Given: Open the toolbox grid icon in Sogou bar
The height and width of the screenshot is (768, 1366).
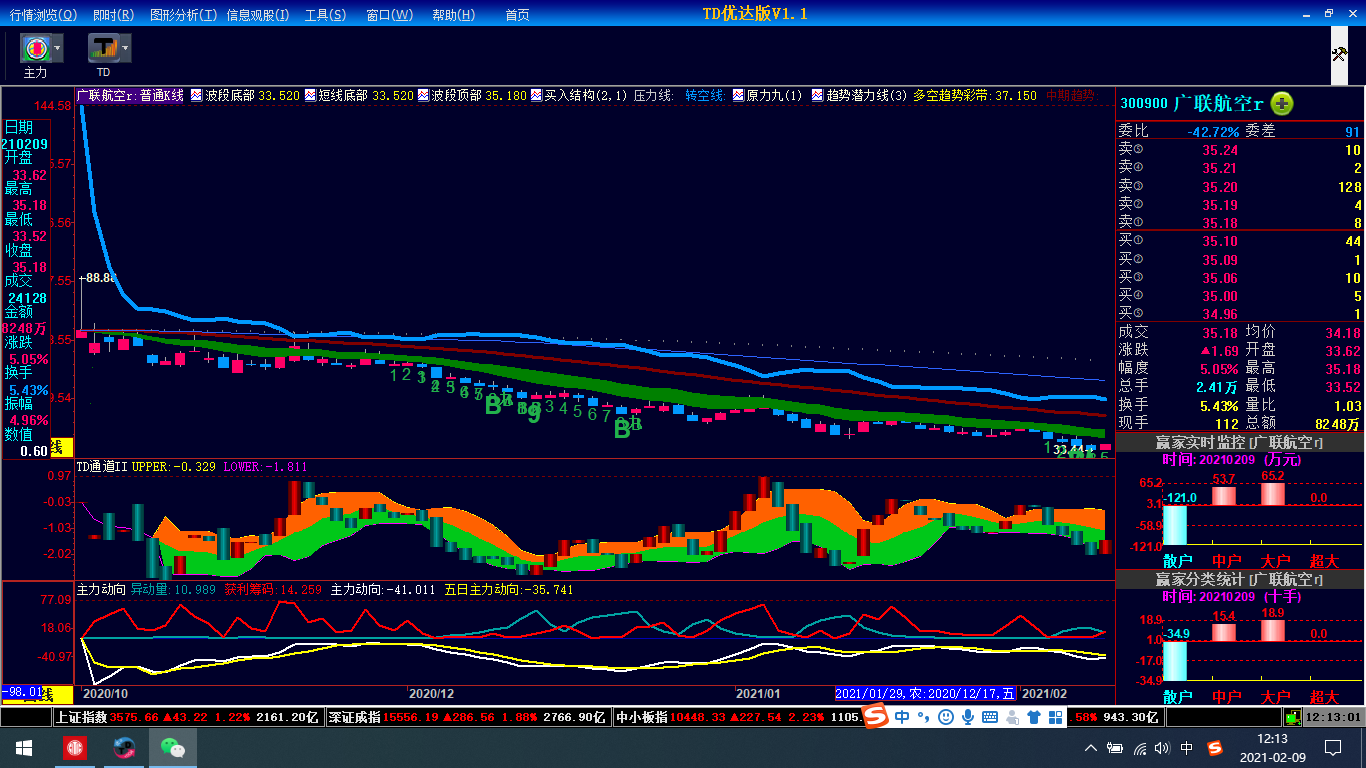Looking at the screenshot, I should point(1056,717).
